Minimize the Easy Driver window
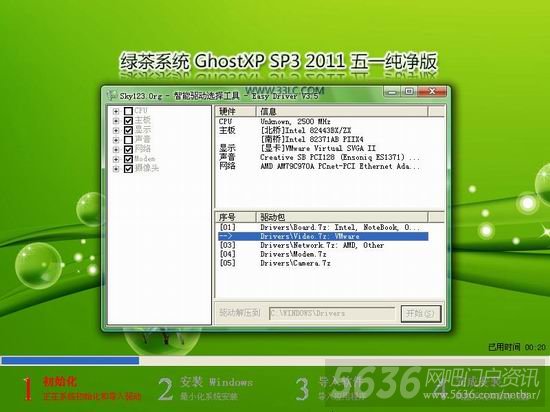The image size is (550, 412). point(391,92)
